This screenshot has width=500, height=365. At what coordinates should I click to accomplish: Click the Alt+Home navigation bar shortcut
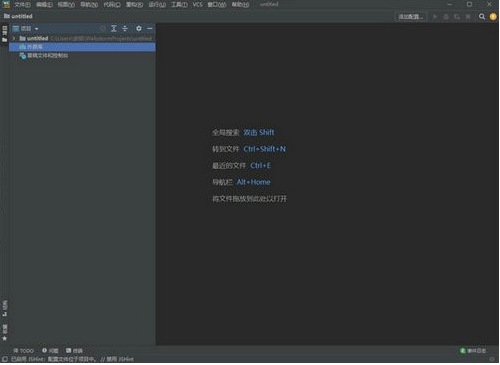[x=253, y=182]
